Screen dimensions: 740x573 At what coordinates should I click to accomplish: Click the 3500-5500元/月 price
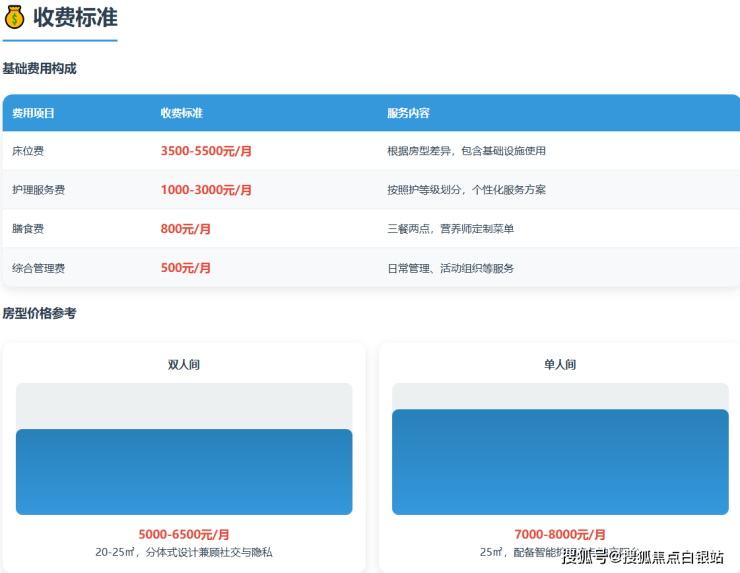206,151
